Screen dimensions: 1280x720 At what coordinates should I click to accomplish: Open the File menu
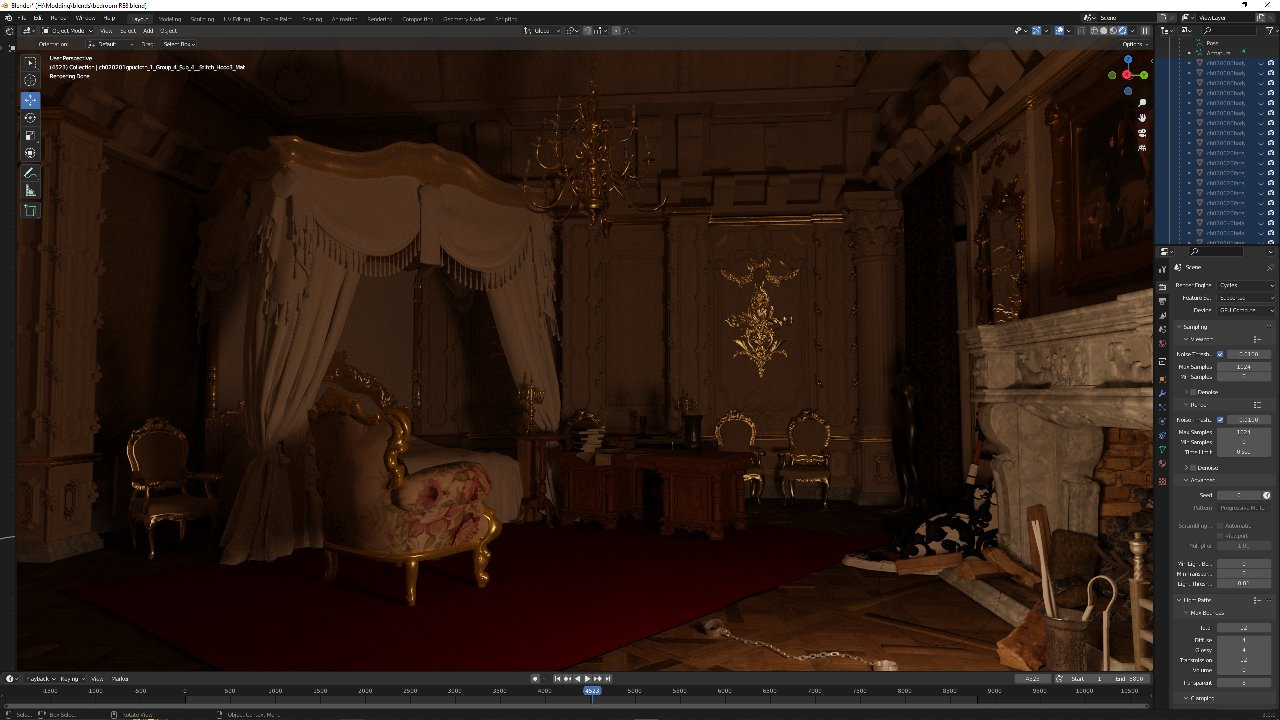click(x=22, y=18)
